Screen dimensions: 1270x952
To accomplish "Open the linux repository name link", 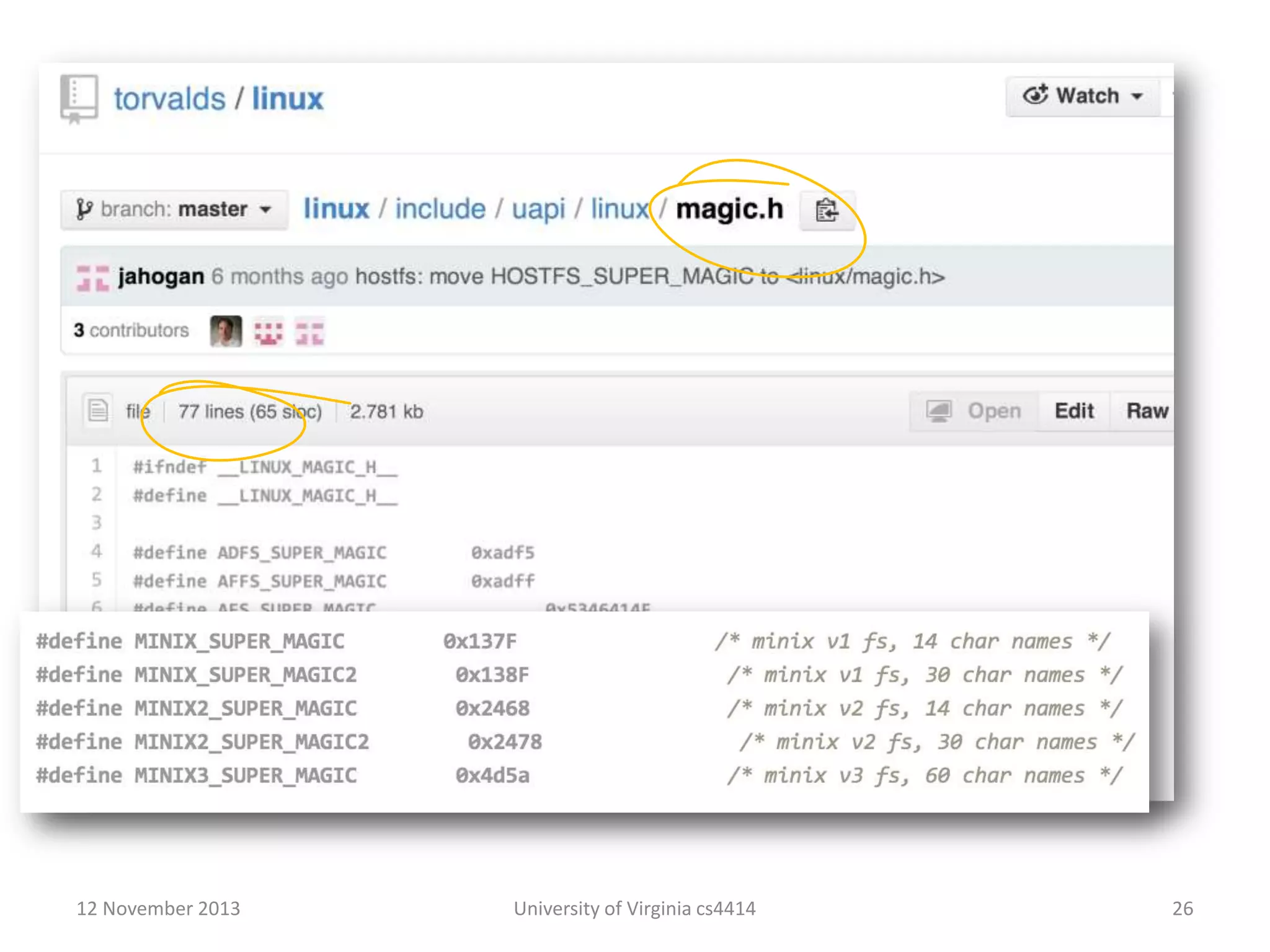I will pos(287,99).
